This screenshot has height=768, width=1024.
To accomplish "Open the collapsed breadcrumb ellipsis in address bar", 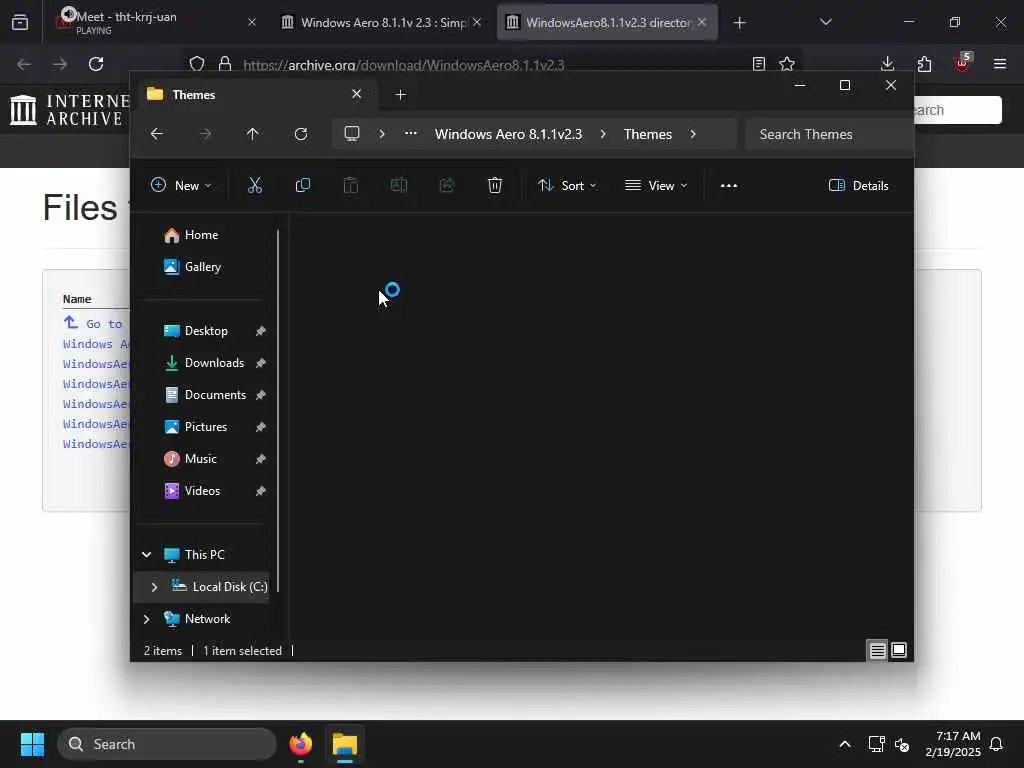I will click(411, 133).
